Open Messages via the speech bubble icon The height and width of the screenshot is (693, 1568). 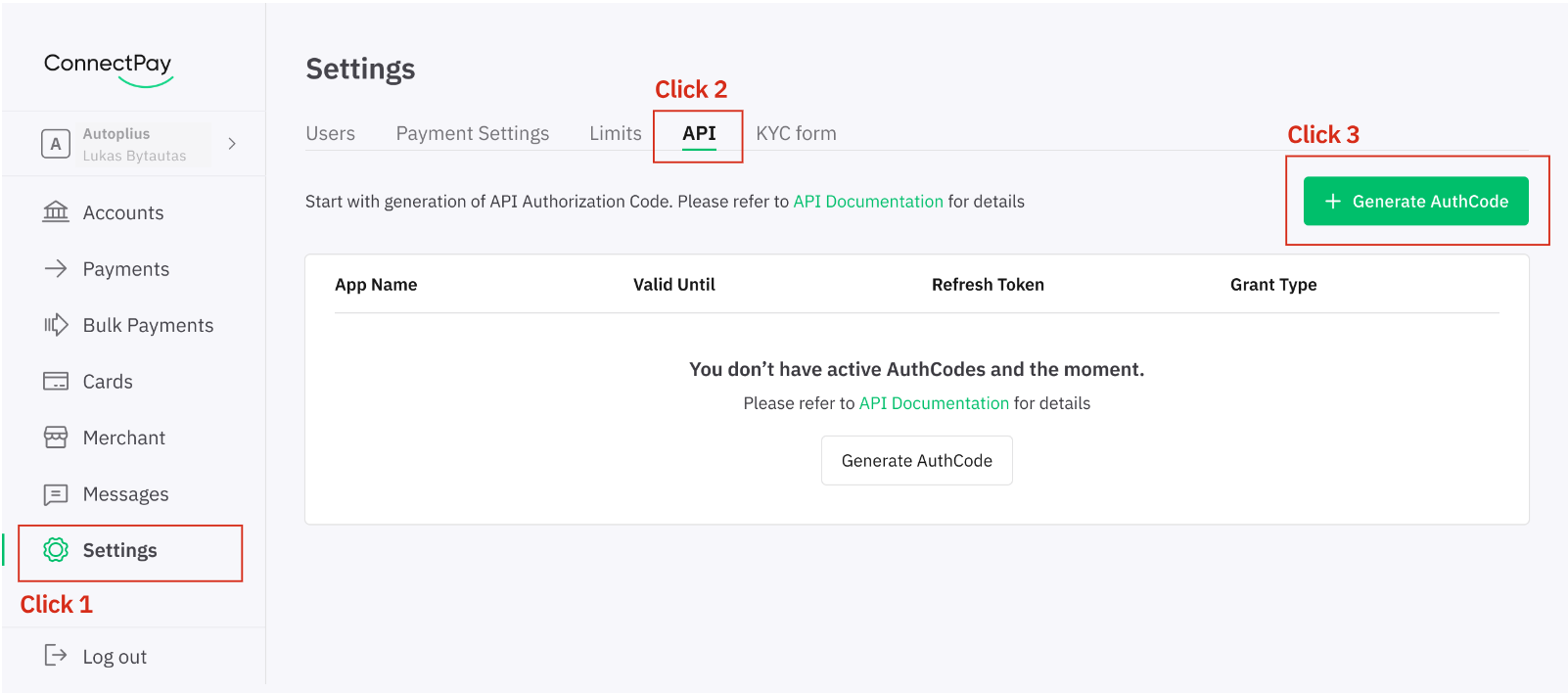point(56,493)
